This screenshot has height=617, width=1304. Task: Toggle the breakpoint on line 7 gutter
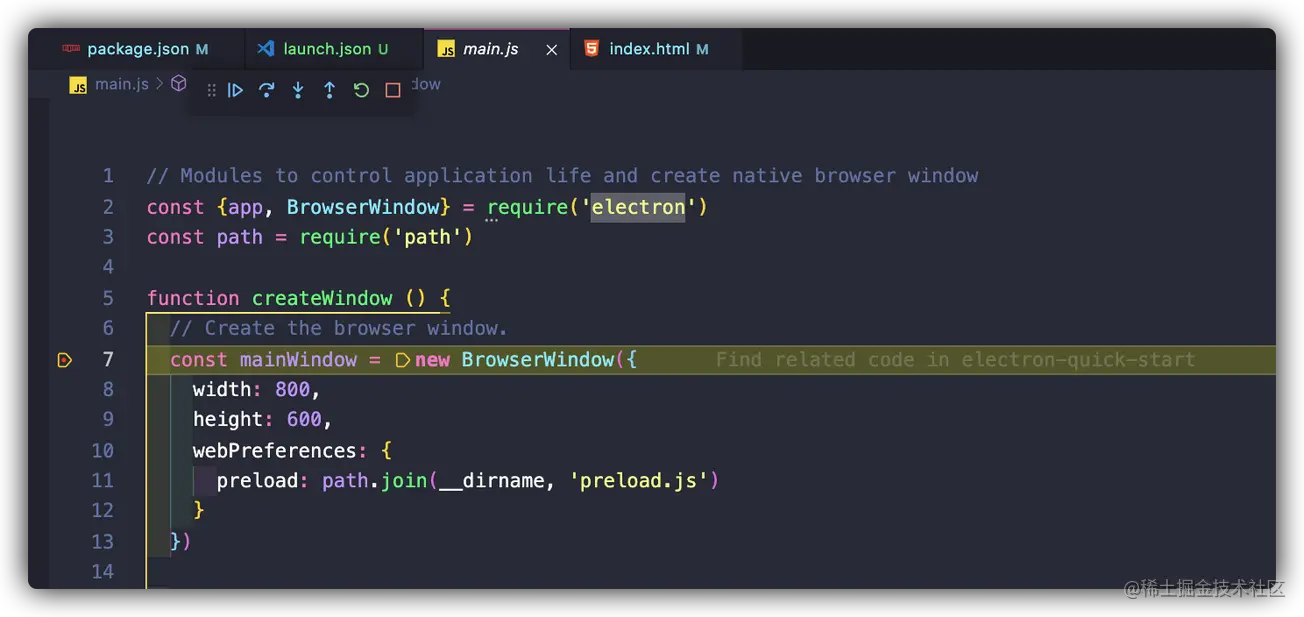[x=65, y=360]
